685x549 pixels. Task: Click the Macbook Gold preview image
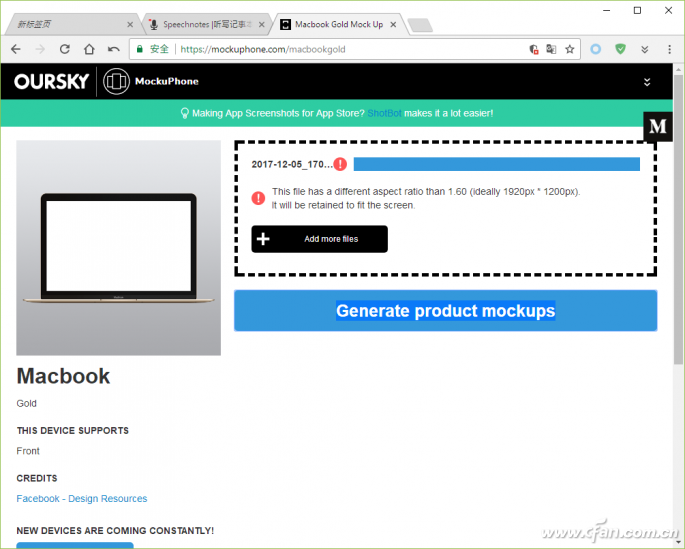point(118,248)
